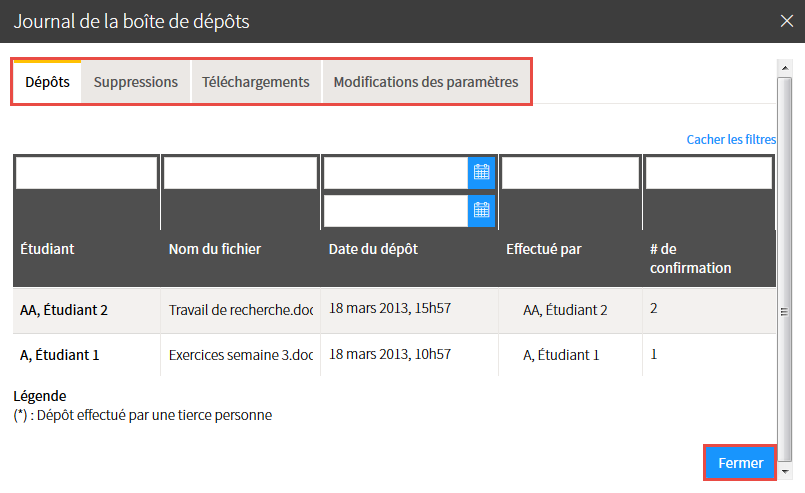Switch to the Dépôts tab
The height and width of the screenshot is (493, 805).
47,82
